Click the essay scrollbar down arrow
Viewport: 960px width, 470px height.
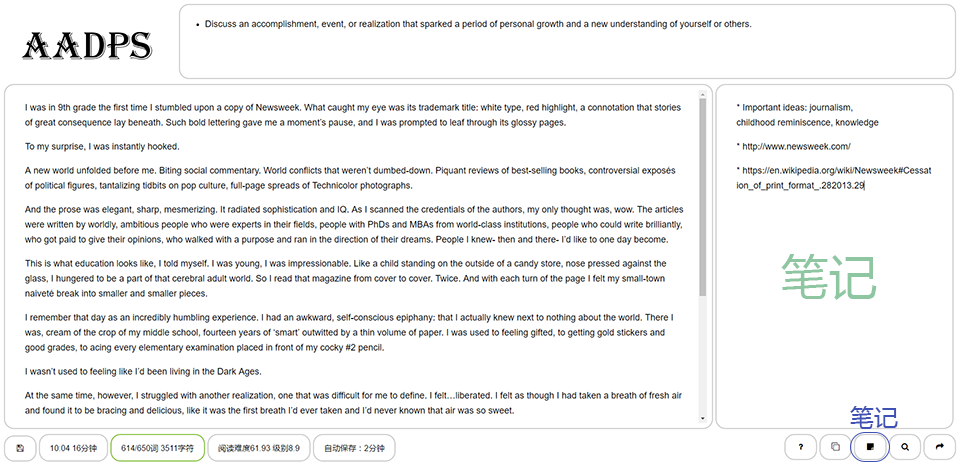[702, 419]
